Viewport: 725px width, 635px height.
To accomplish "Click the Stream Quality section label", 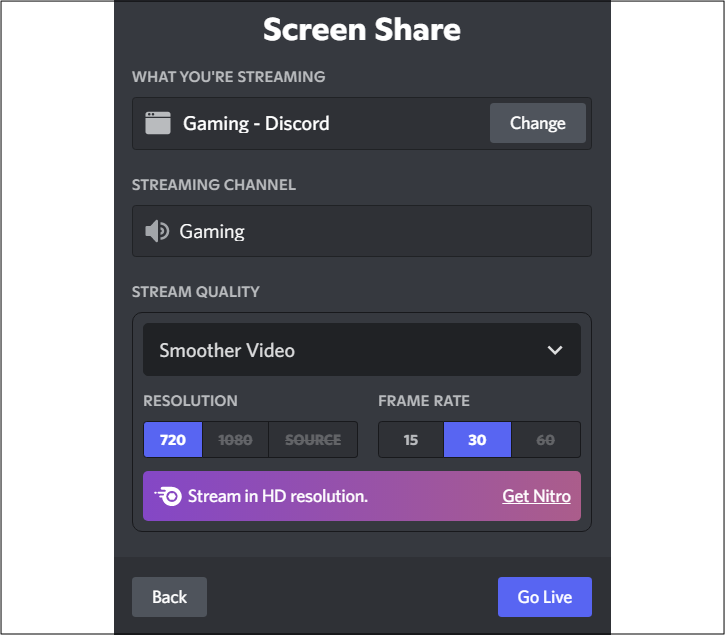I will (196, 292).
